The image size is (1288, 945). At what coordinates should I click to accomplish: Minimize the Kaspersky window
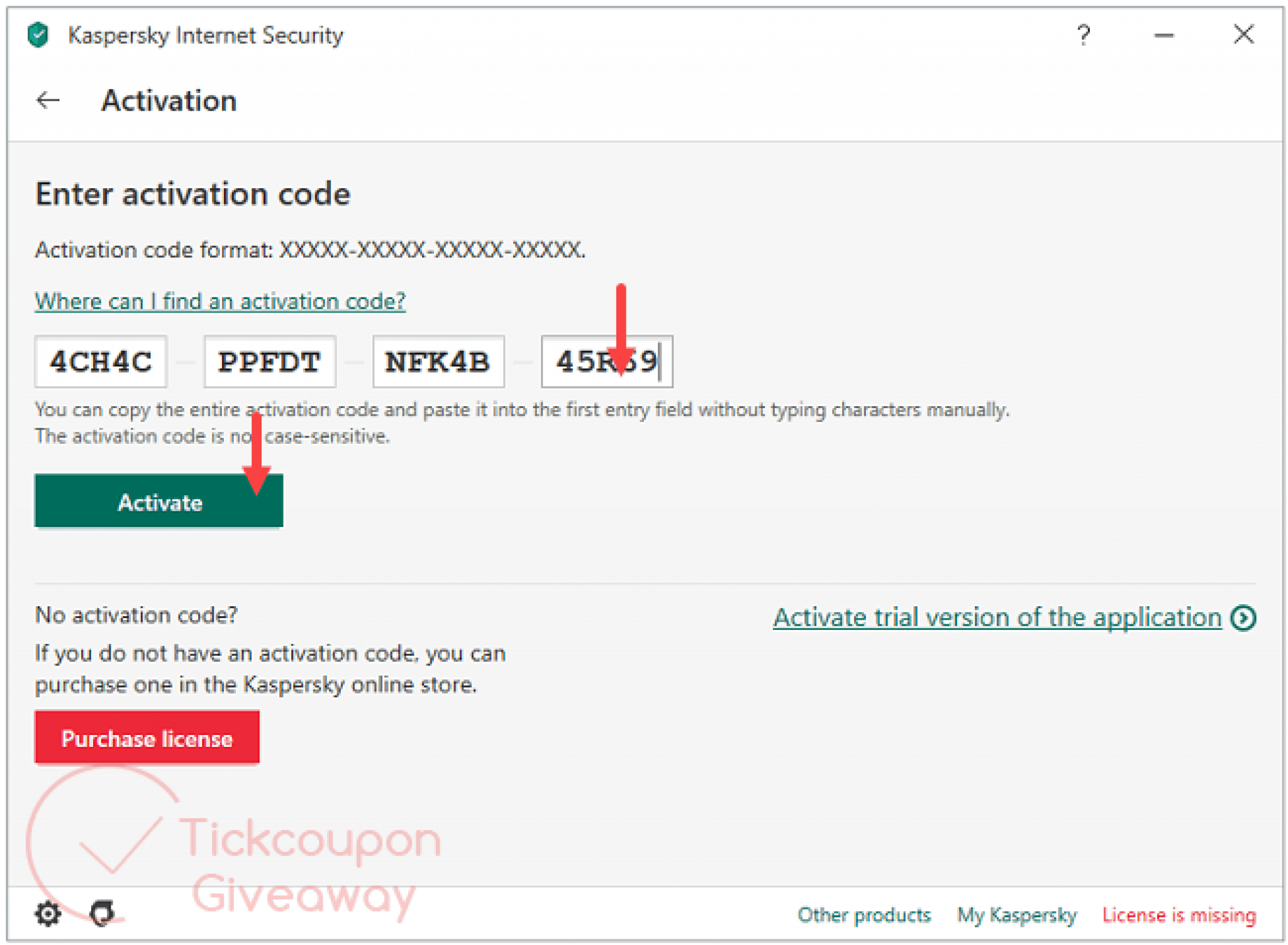pos(1163,35)
